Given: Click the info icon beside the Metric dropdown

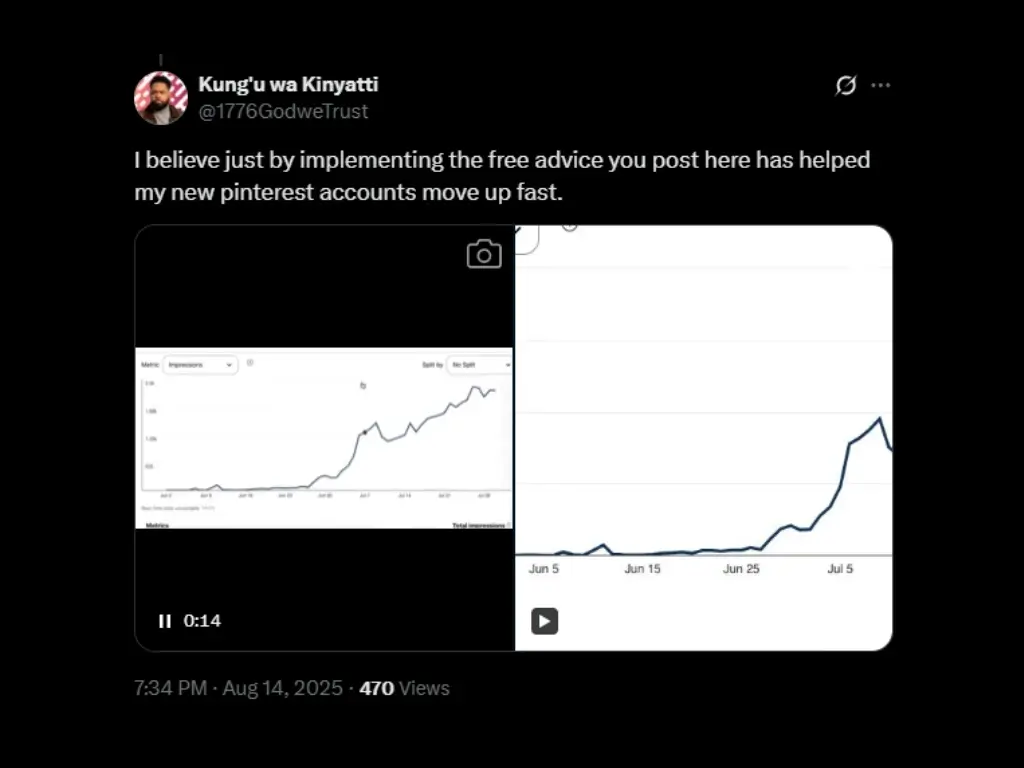Looking at the screenshot, I should tap(250, 363).
